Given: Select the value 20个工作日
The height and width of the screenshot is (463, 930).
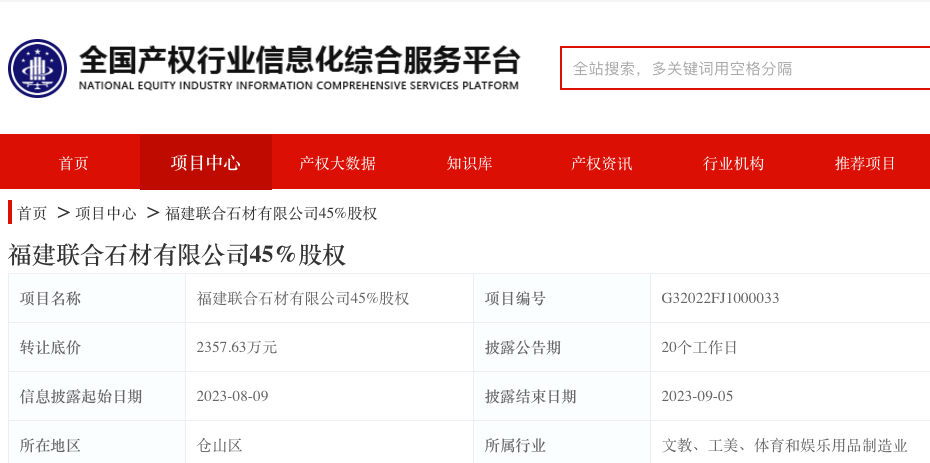Looking at the screenshot, I should pos(699,347).
